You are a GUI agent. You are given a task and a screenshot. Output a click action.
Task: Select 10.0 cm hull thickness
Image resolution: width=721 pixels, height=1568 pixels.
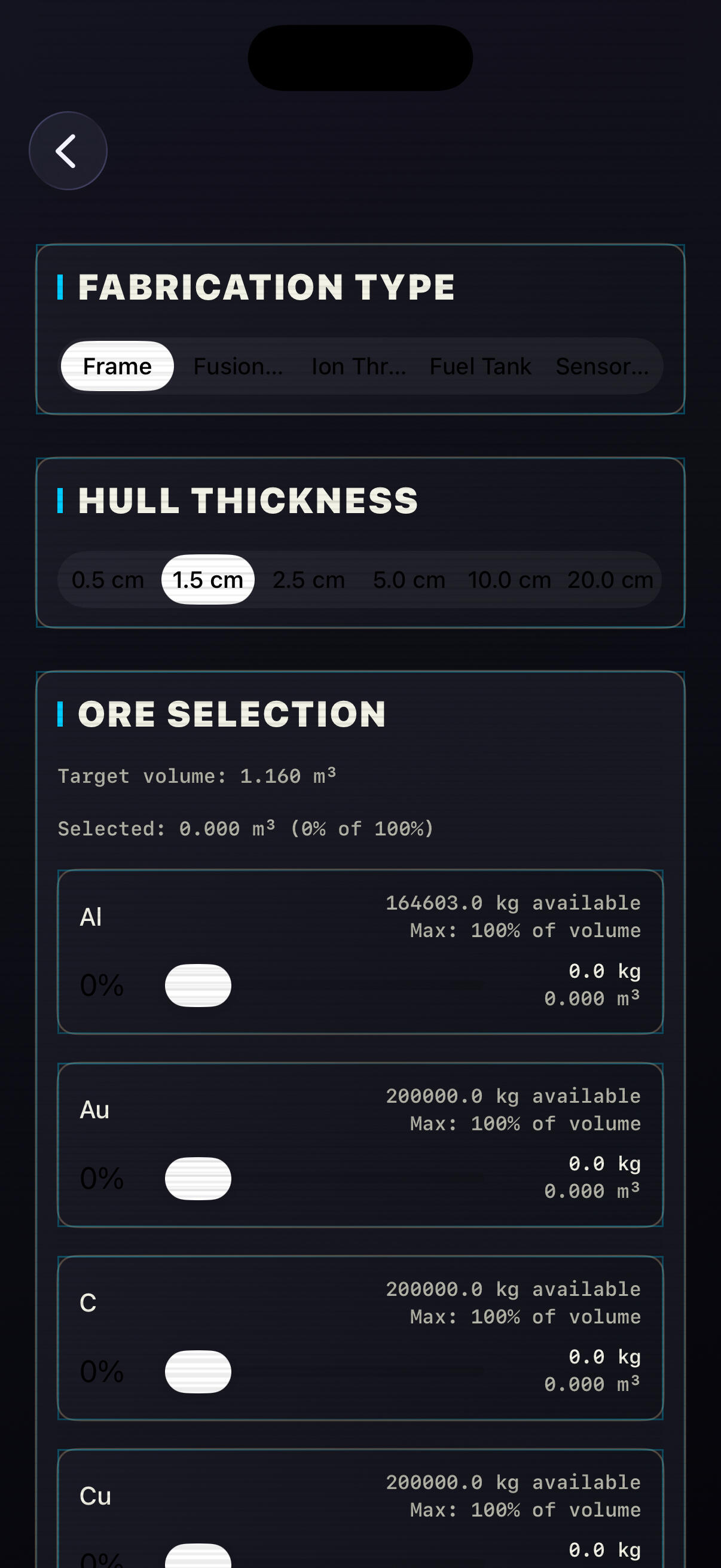509,580
